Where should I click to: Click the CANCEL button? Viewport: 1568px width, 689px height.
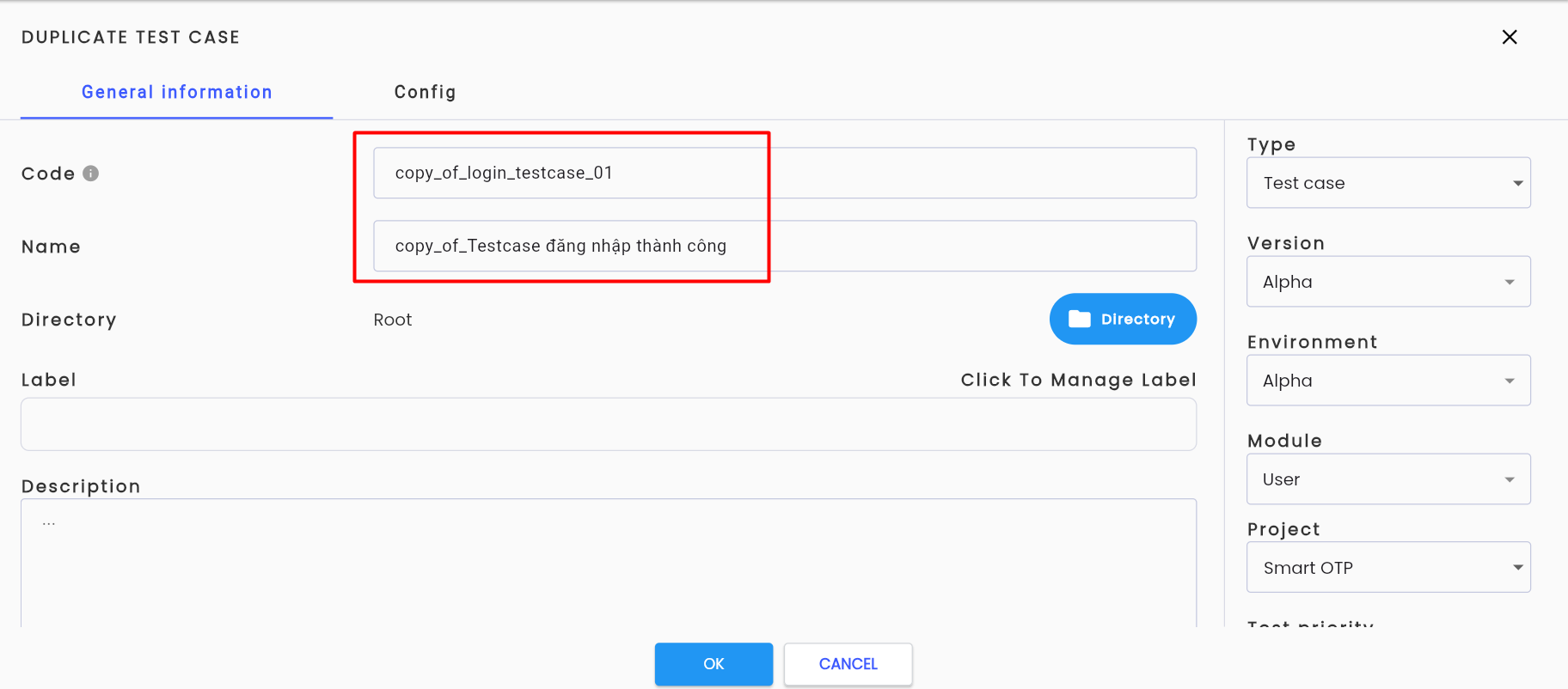point(848,664)
